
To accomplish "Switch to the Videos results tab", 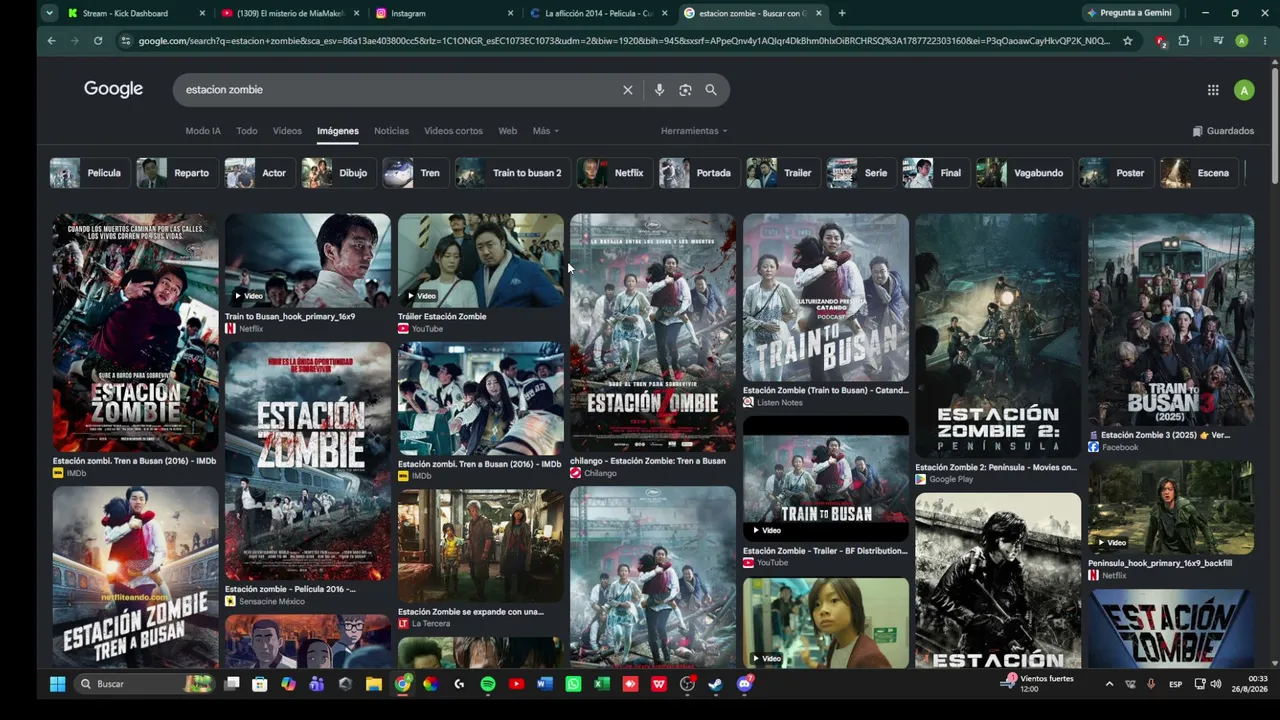I will (x=287, y=131).
